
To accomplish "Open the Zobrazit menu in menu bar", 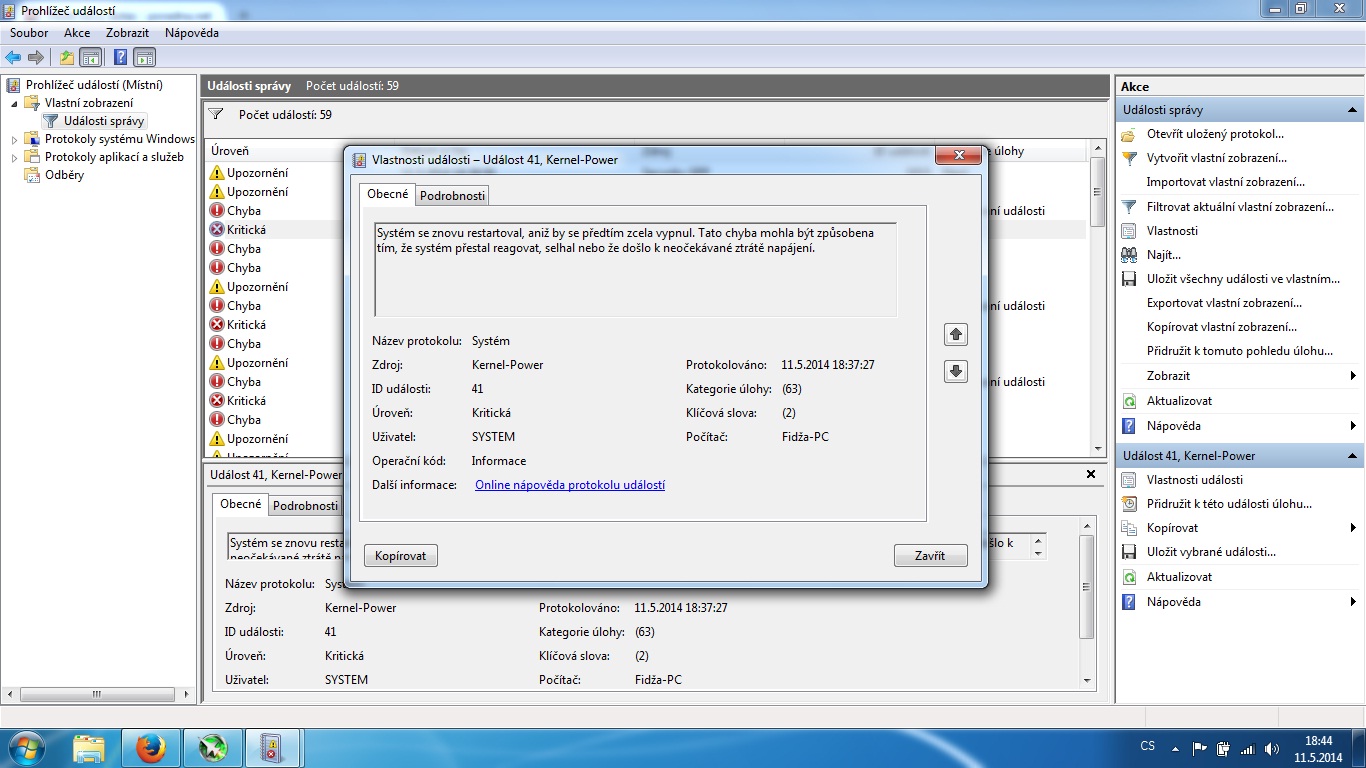I will click(128, 33).
